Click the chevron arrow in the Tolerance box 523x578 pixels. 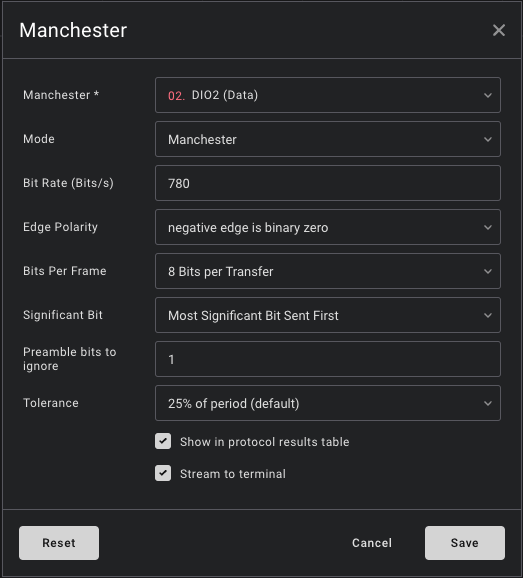488,403
